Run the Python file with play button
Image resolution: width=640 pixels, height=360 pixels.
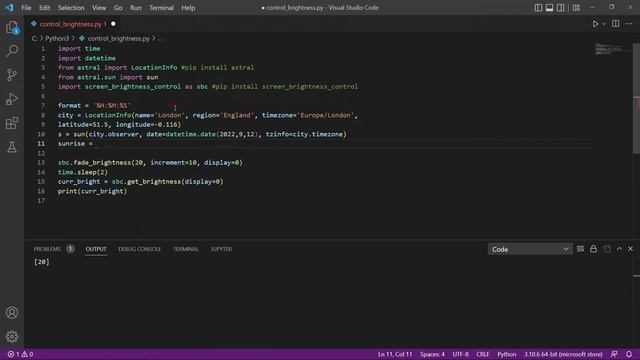coord(596,24)
